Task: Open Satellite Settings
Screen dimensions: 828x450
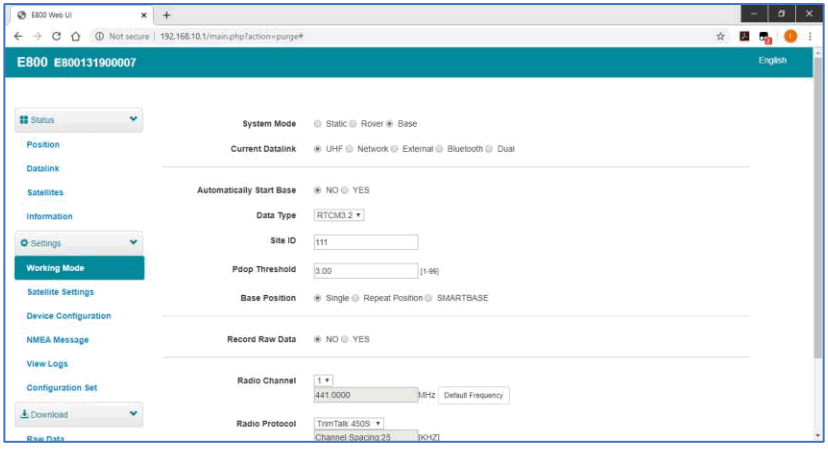Action: pos(60,292)
